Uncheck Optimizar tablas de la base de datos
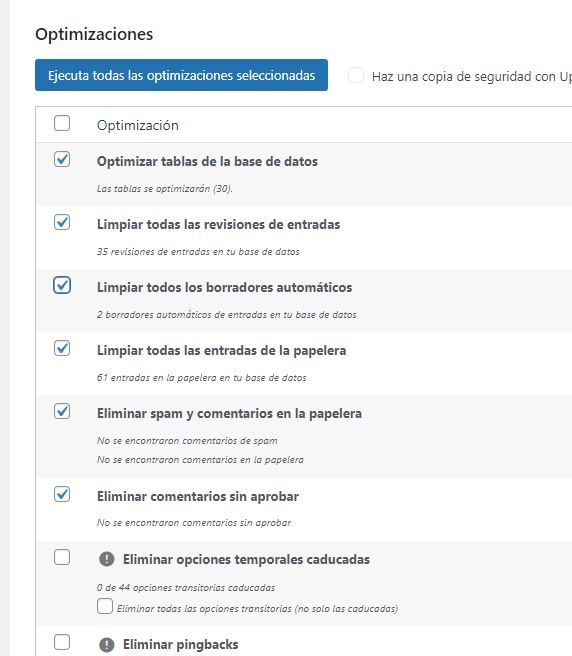This screenshot has width=572, height=656. coord(62,159)
